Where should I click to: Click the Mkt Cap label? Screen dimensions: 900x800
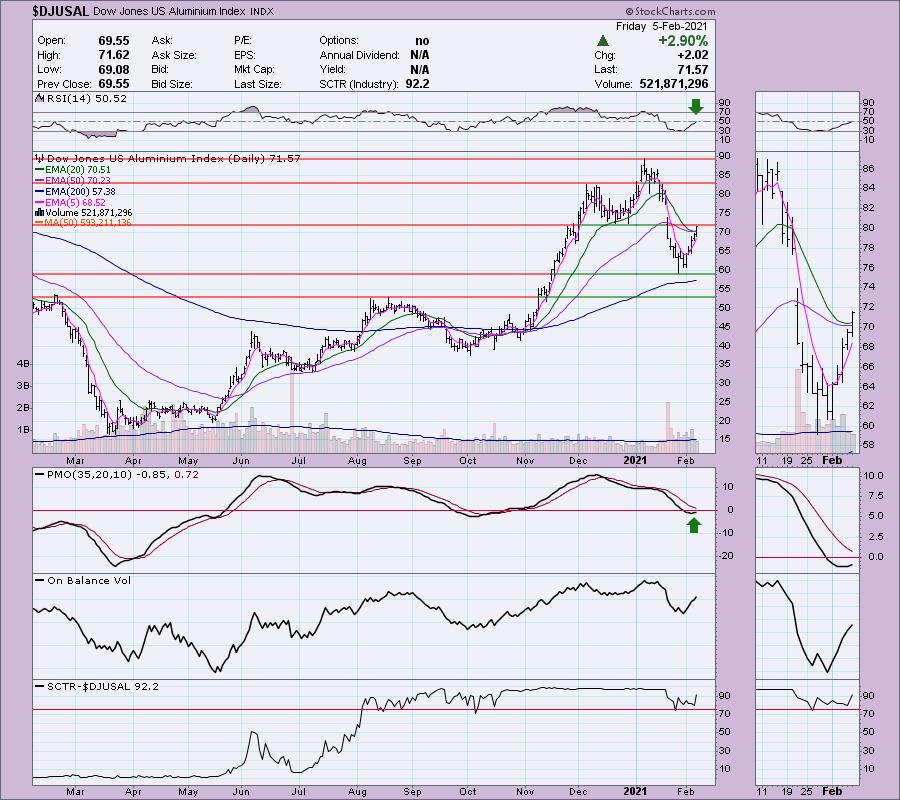point(254,69)
